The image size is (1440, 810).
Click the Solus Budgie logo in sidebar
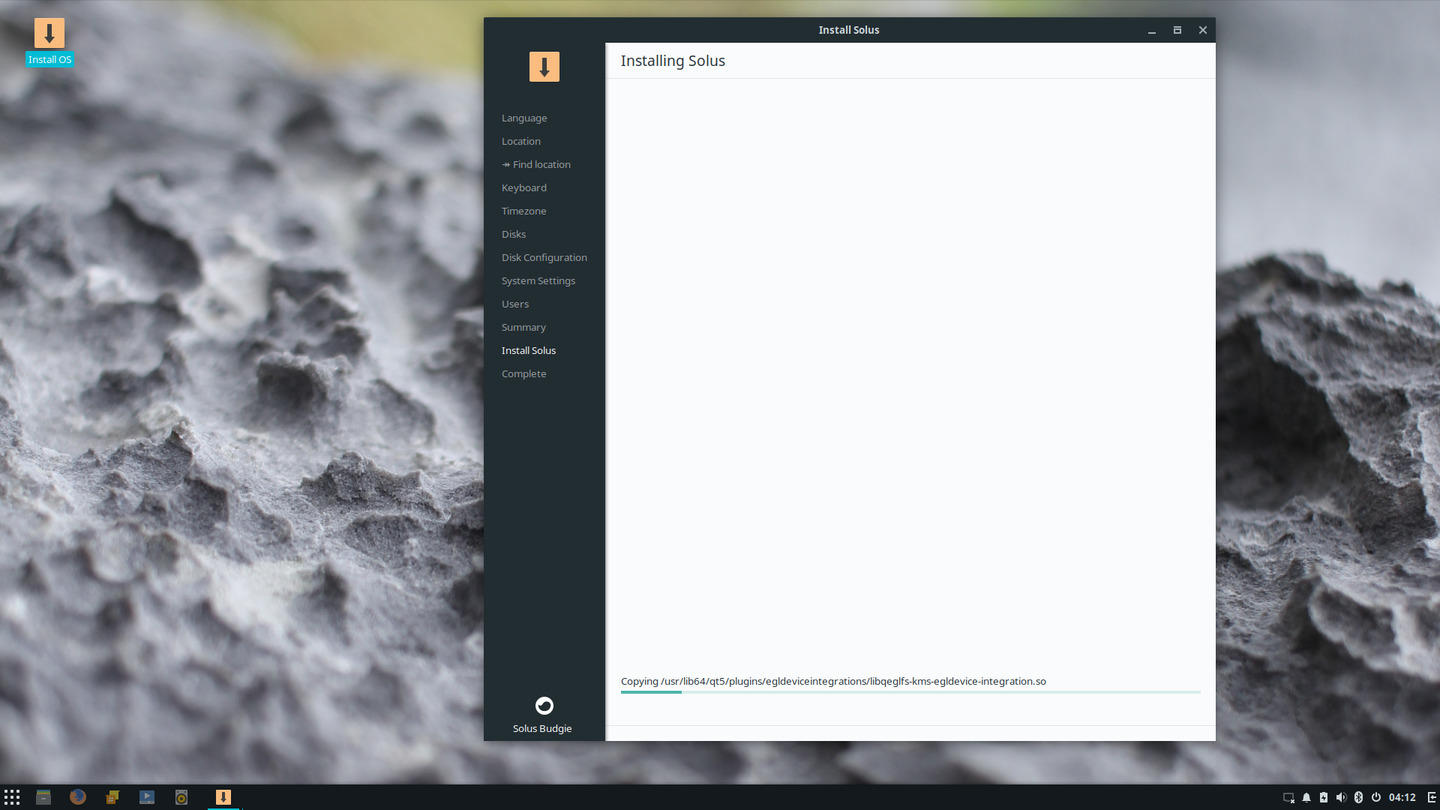(544, 705)
